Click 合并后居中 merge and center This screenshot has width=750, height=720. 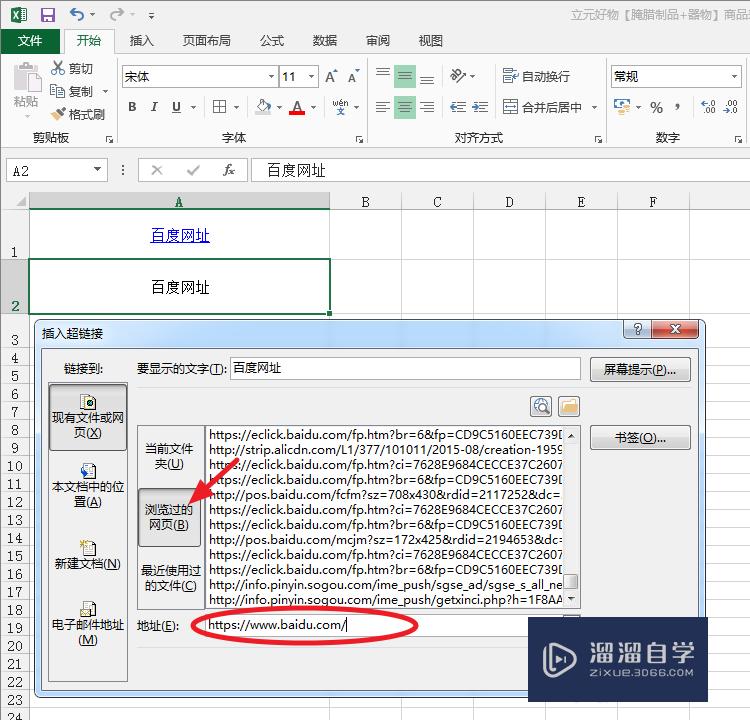coord(542,107)
